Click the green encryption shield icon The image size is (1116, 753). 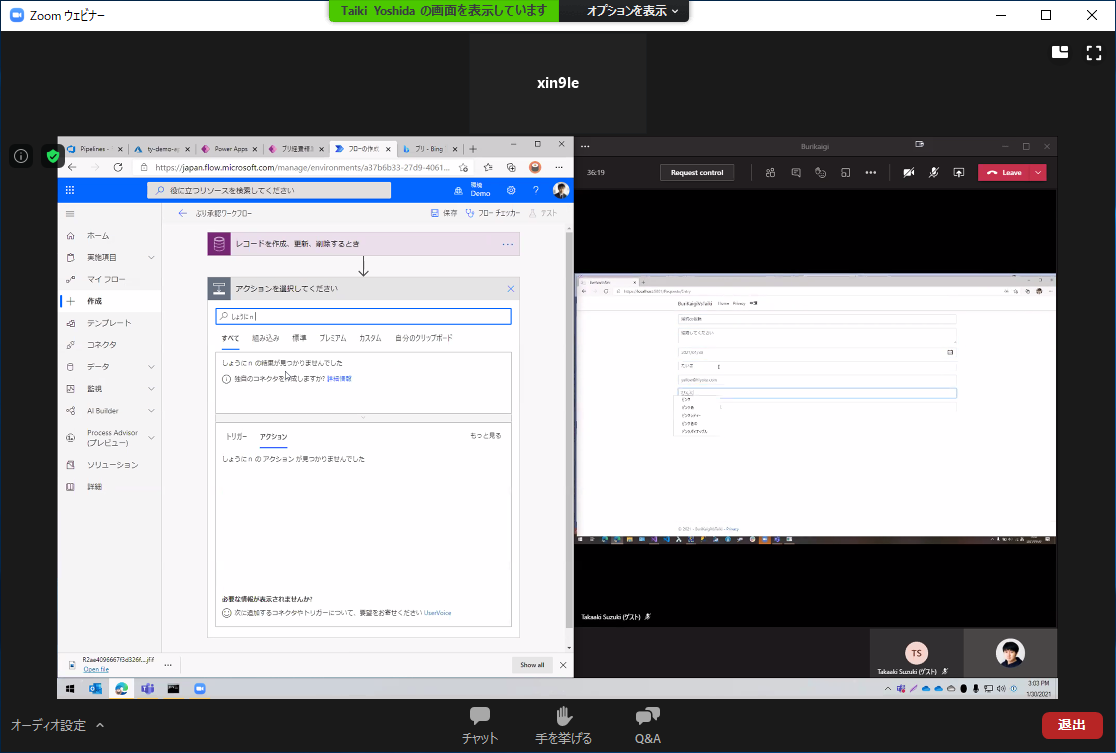tap(53, 156)
